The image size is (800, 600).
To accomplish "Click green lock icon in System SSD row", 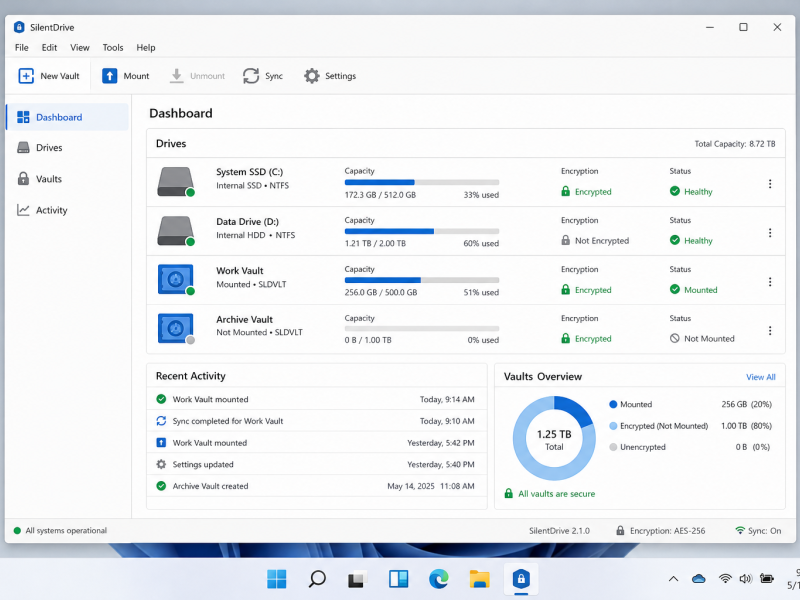I will [565, 191].
